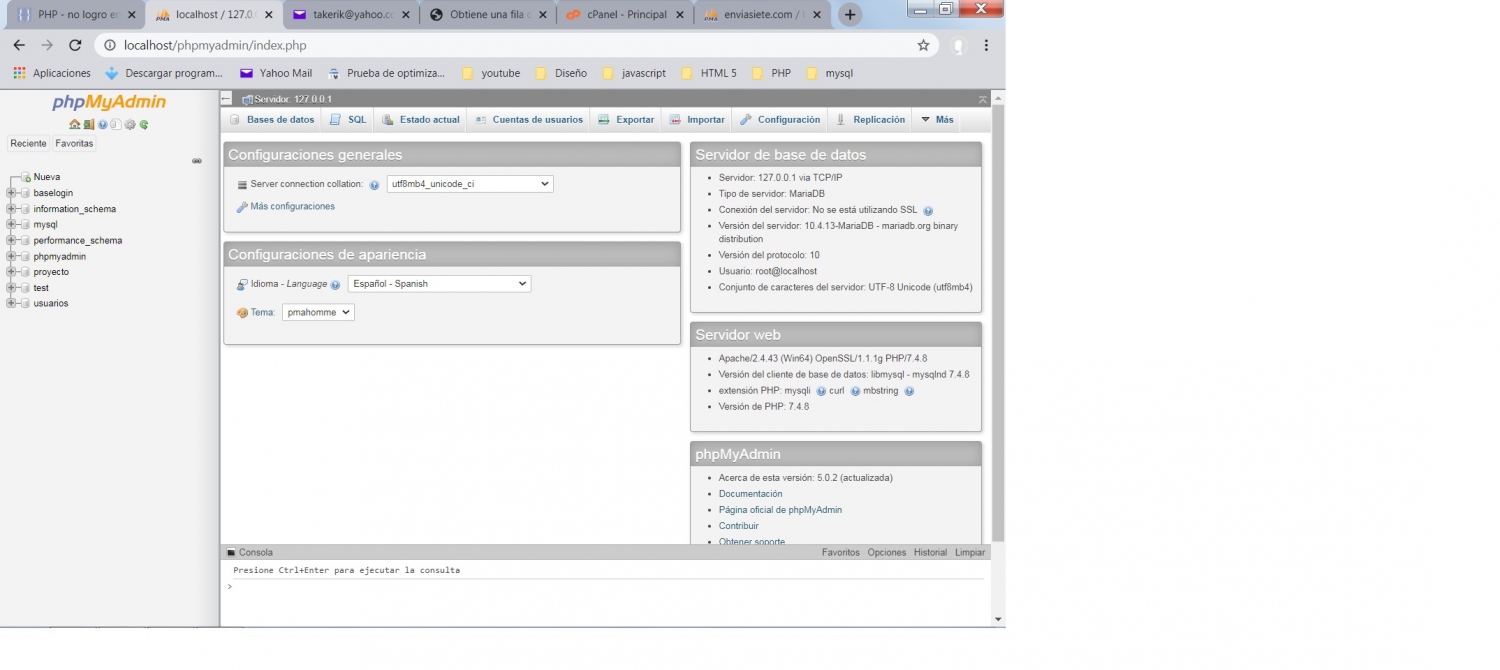Image resolution: width=1500 pixels, height=670 pixels.
Task: Open the Bases de datos tab
Action: tap(272, 120)
